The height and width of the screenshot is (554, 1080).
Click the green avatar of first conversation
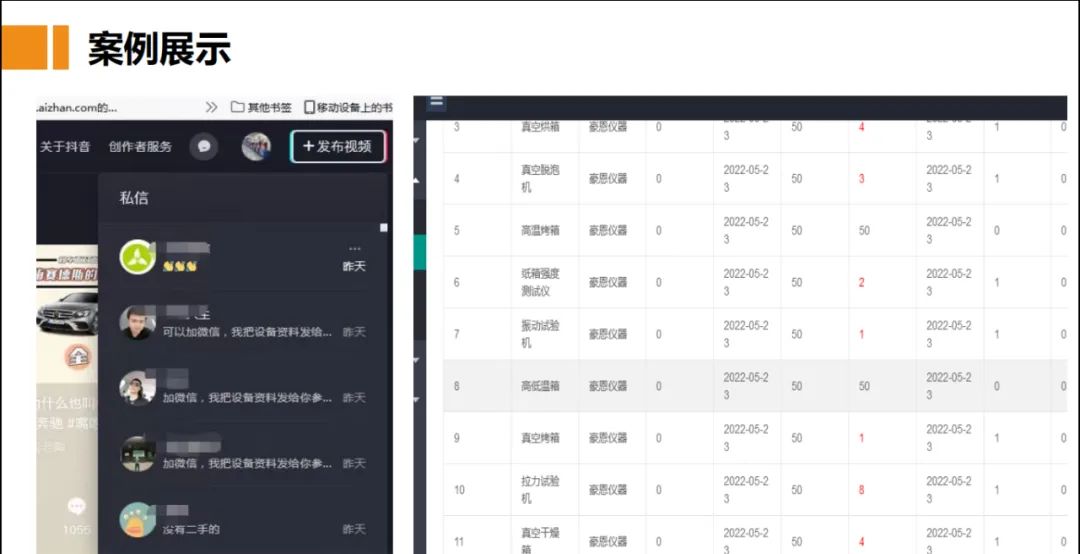tap(137, 257)
